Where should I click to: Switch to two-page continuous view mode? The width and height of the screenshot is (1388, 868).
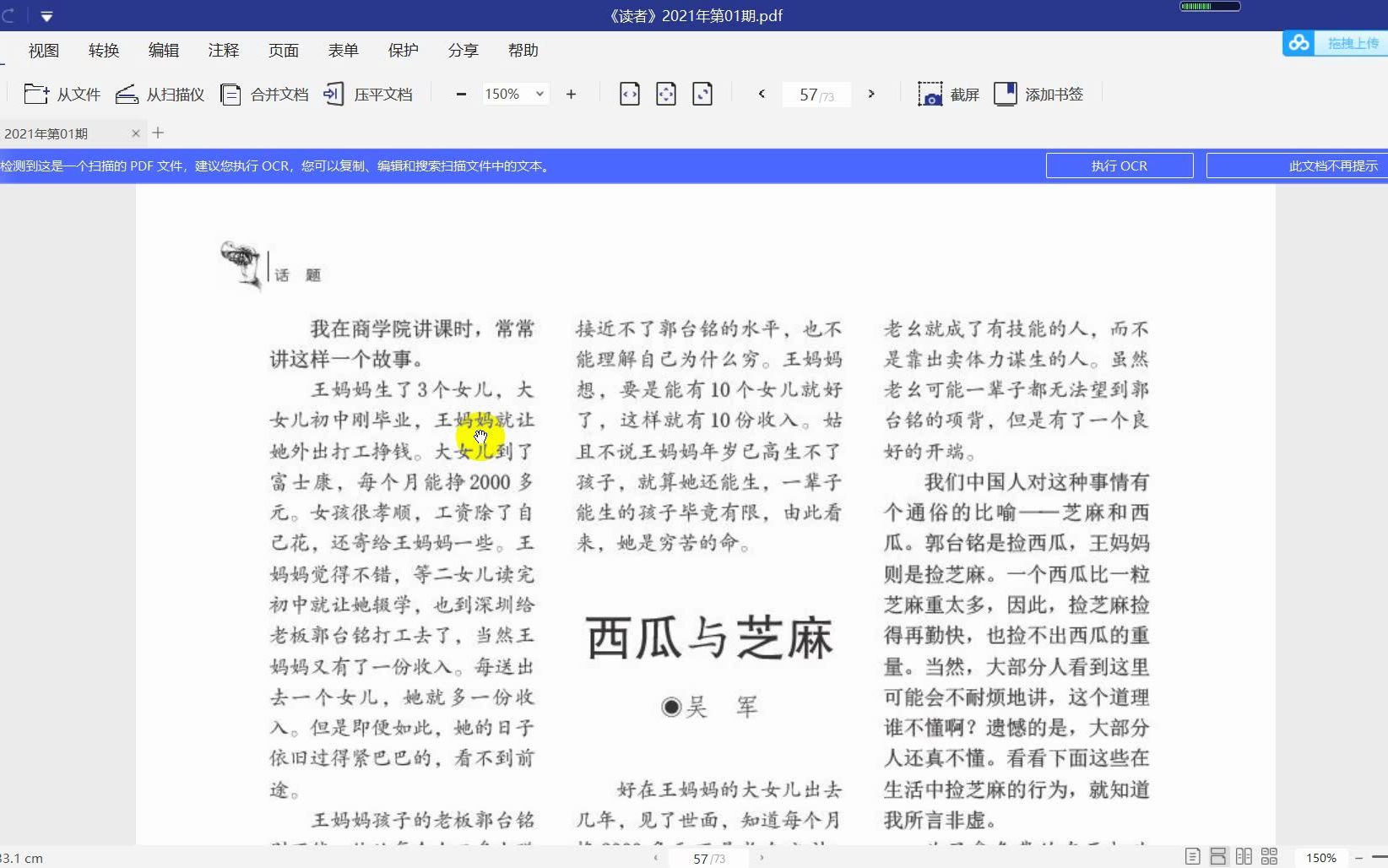pyautogui.click(x=1269, y=857)
